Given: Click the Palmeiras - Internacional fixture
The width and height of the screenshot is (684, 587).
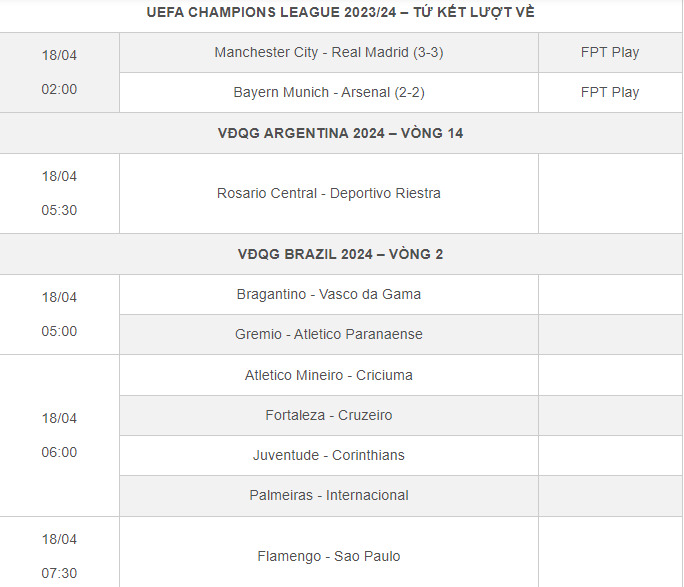Looking at the screenshot, I should point(329,495).
